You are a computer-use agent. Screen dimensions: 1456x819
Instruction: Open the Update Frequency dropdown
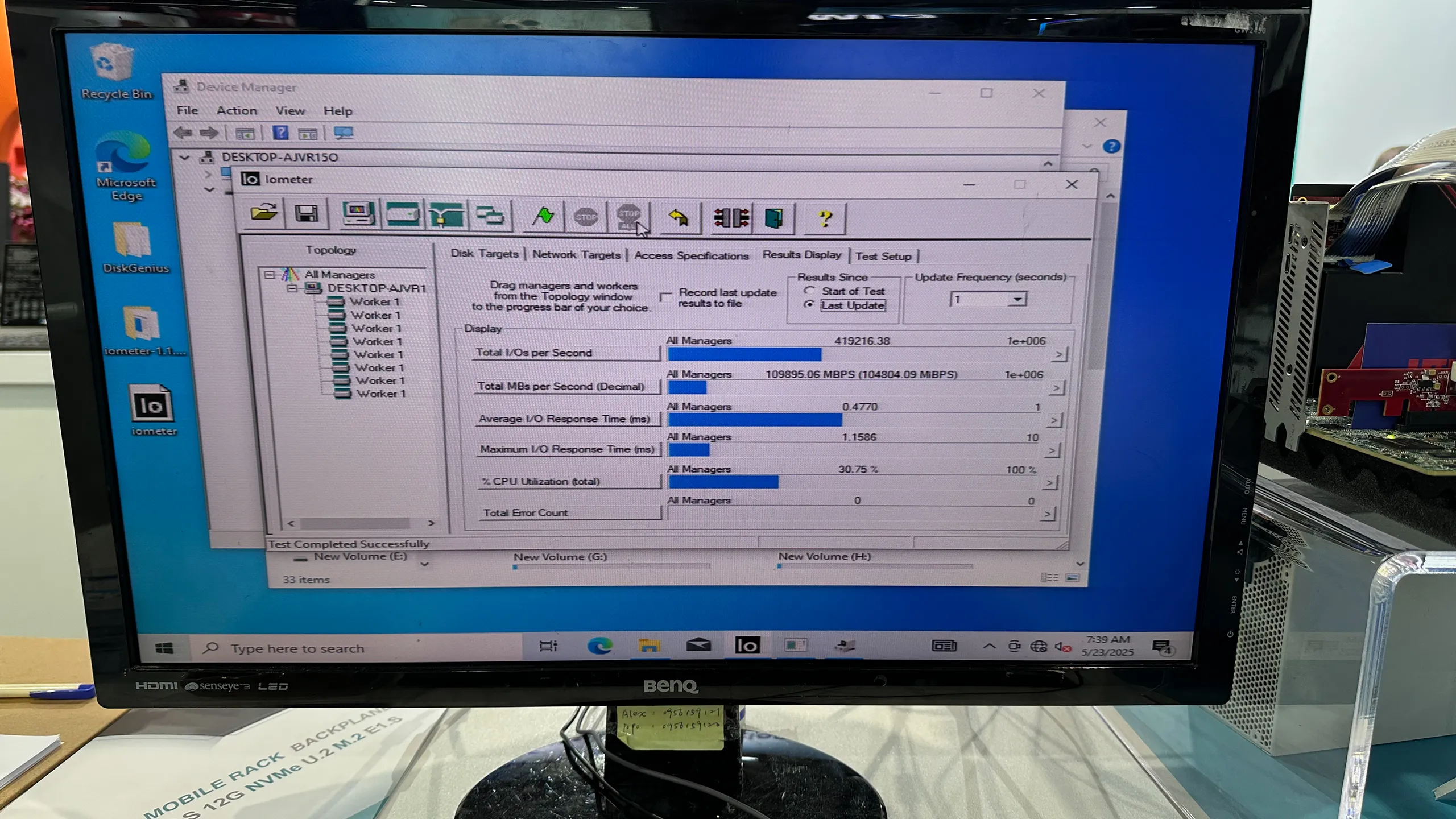coord(1017,299)
